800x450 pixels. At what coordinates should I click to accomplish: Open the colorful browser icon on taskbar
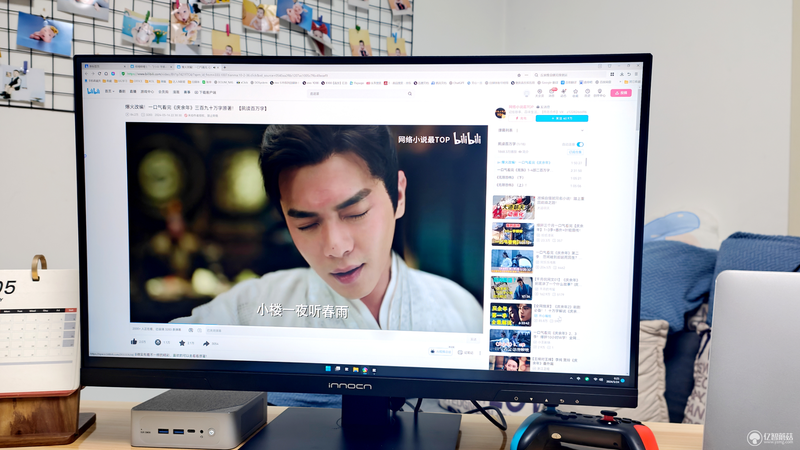pyautogui.click(x=365, y=370)
